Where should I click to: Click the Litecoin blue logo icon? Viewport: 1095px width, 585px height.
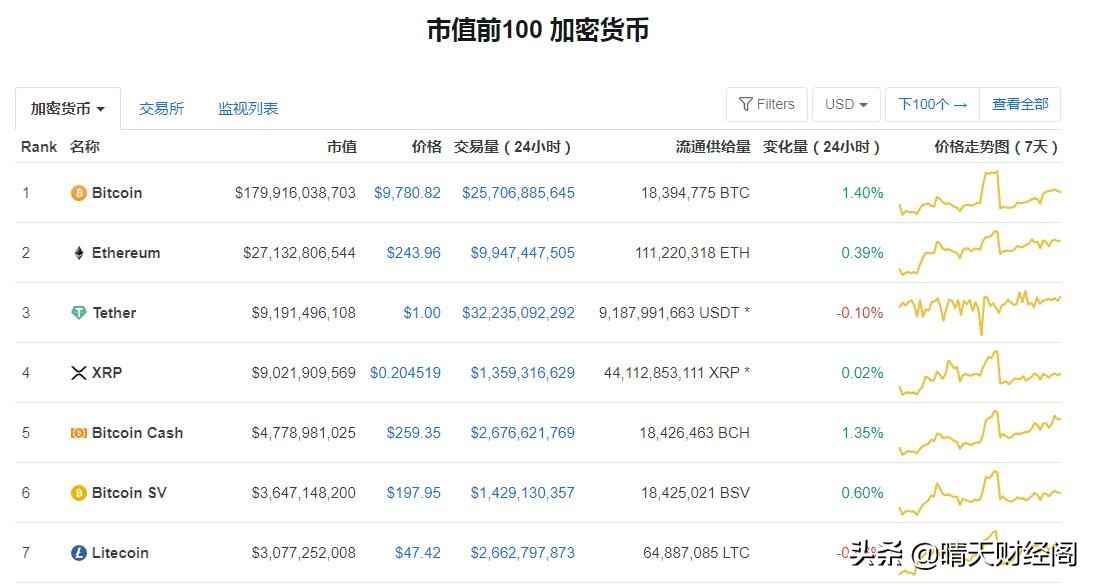(x=79, y=553)
